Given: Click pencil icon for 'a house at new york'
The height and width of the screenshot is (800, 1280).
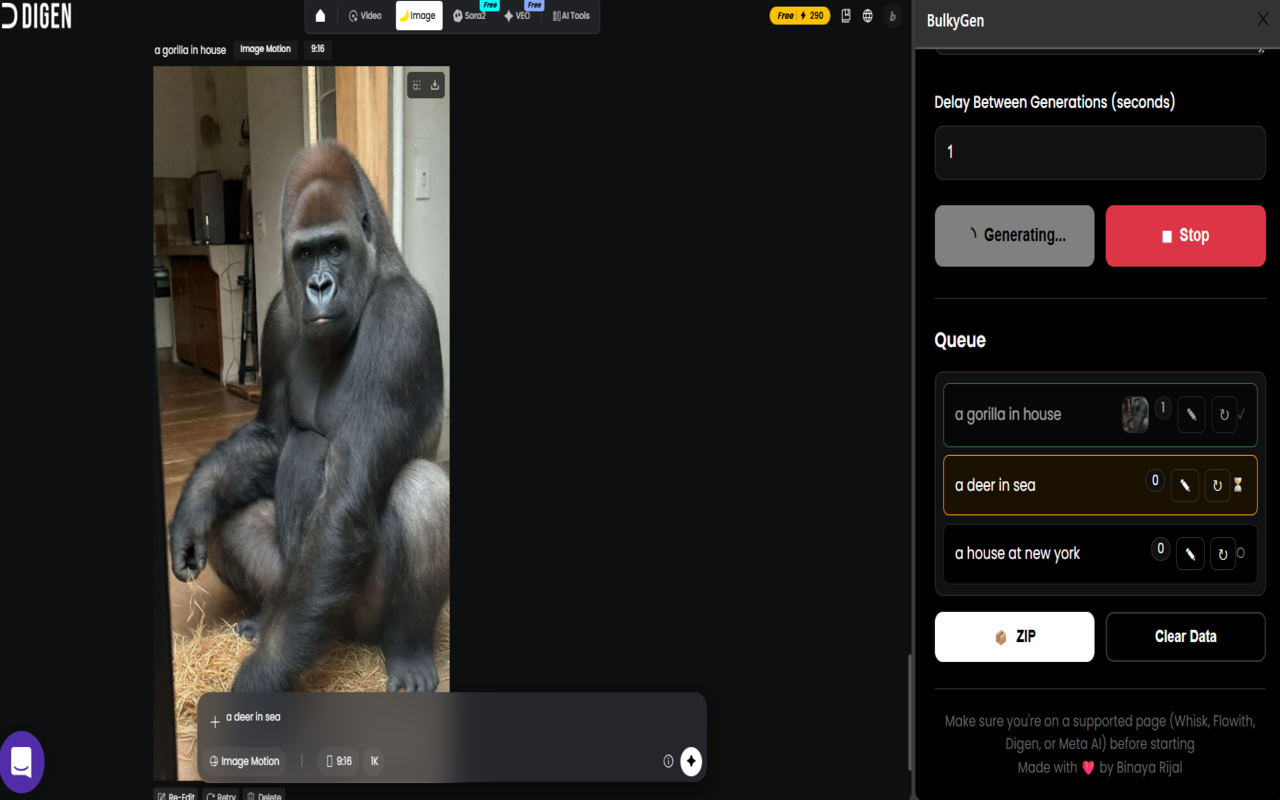Looking at the screenshot, I should pyautogui.click(x=1190, y=553).
